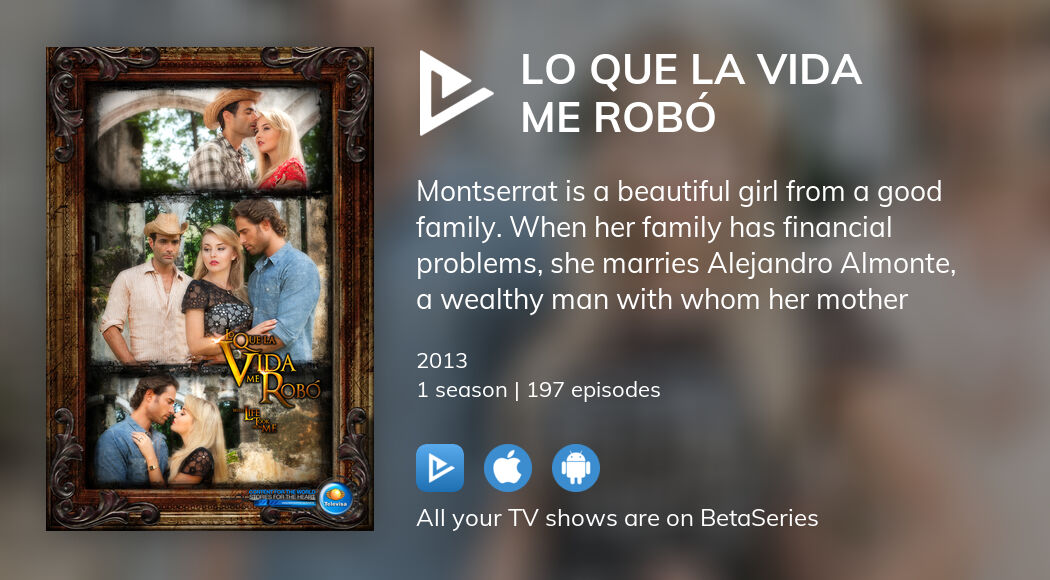Open the blue BetaSeries app icon
Viewport: 1050px width, 580px height.
click(x=440, y=468)
